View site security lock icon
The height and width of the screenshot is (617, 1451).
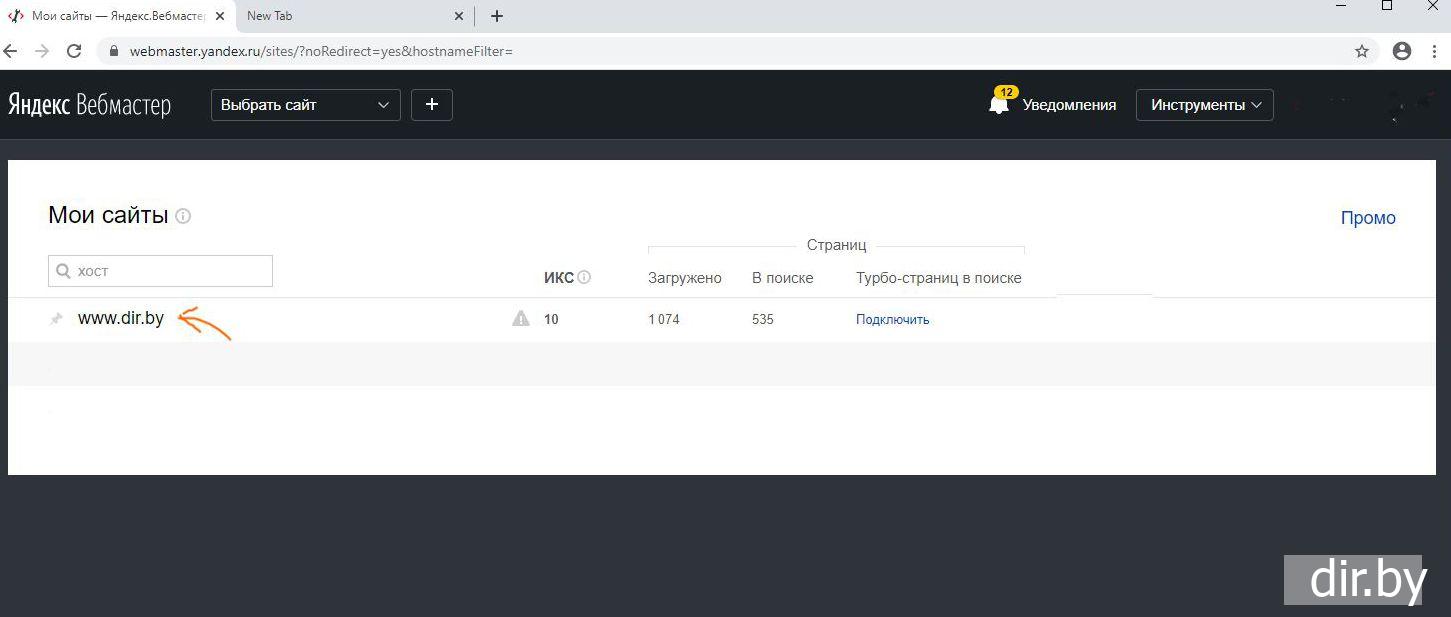tap(114, 51)
